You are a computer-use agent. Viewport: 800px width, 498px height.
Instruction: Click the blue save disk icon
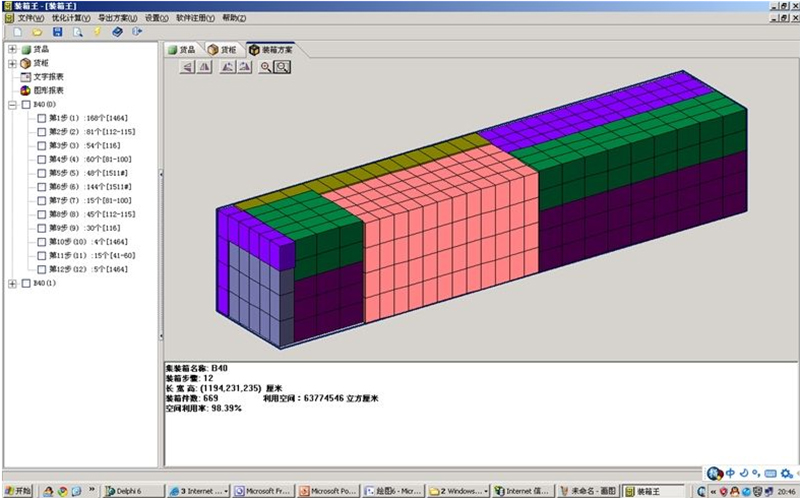point(57,32)
